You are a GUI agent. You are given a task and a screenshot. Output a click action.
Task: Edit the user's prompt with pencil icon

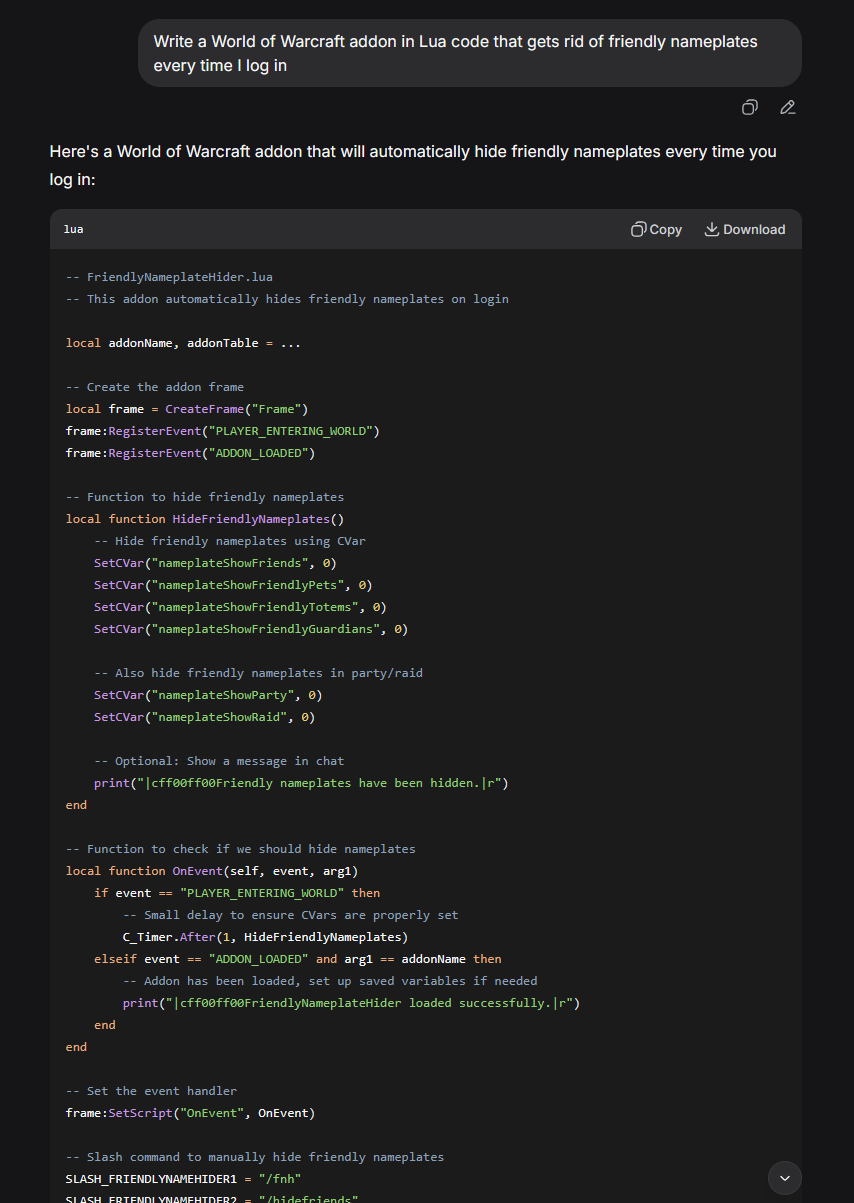click(788, 107)
